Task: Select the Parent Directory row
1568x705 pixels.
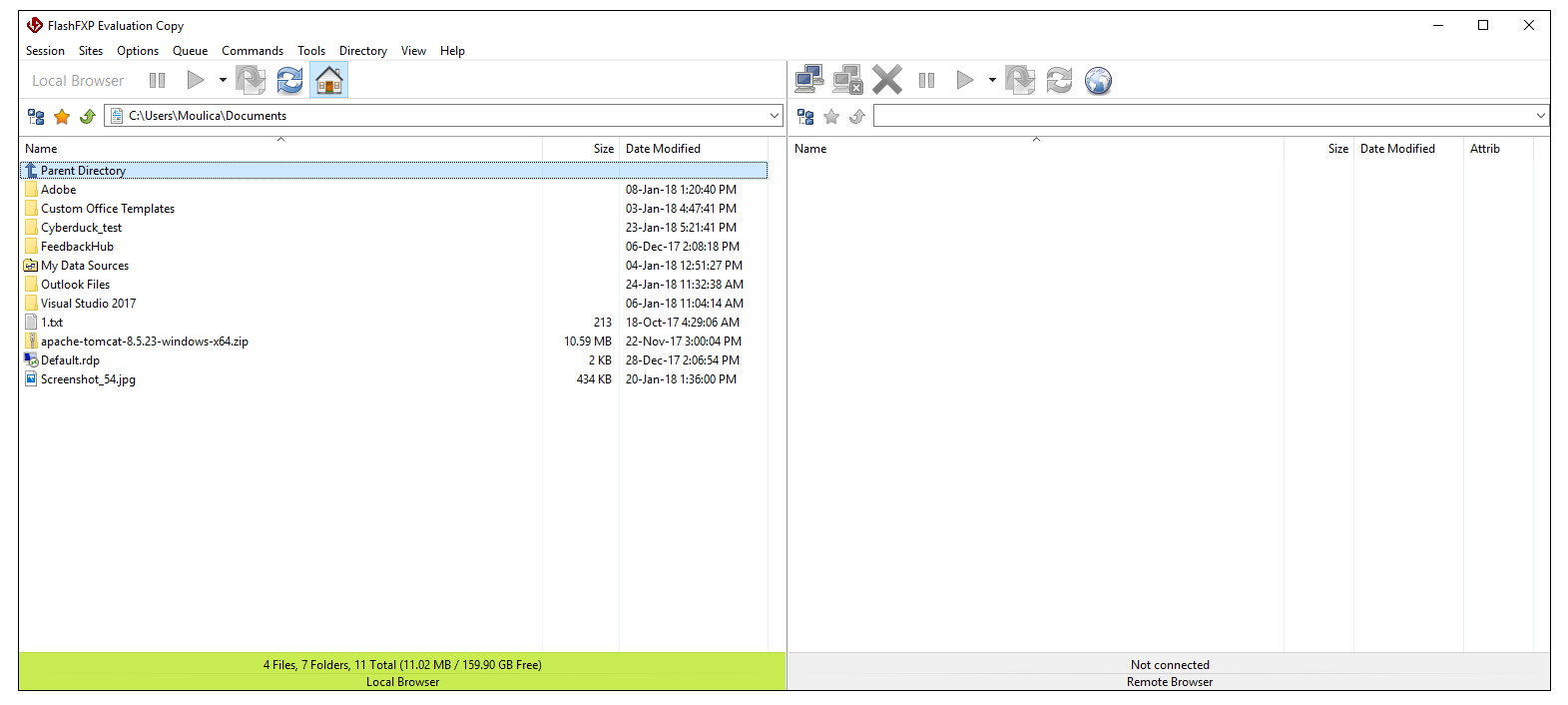Action: click(393, 171)
